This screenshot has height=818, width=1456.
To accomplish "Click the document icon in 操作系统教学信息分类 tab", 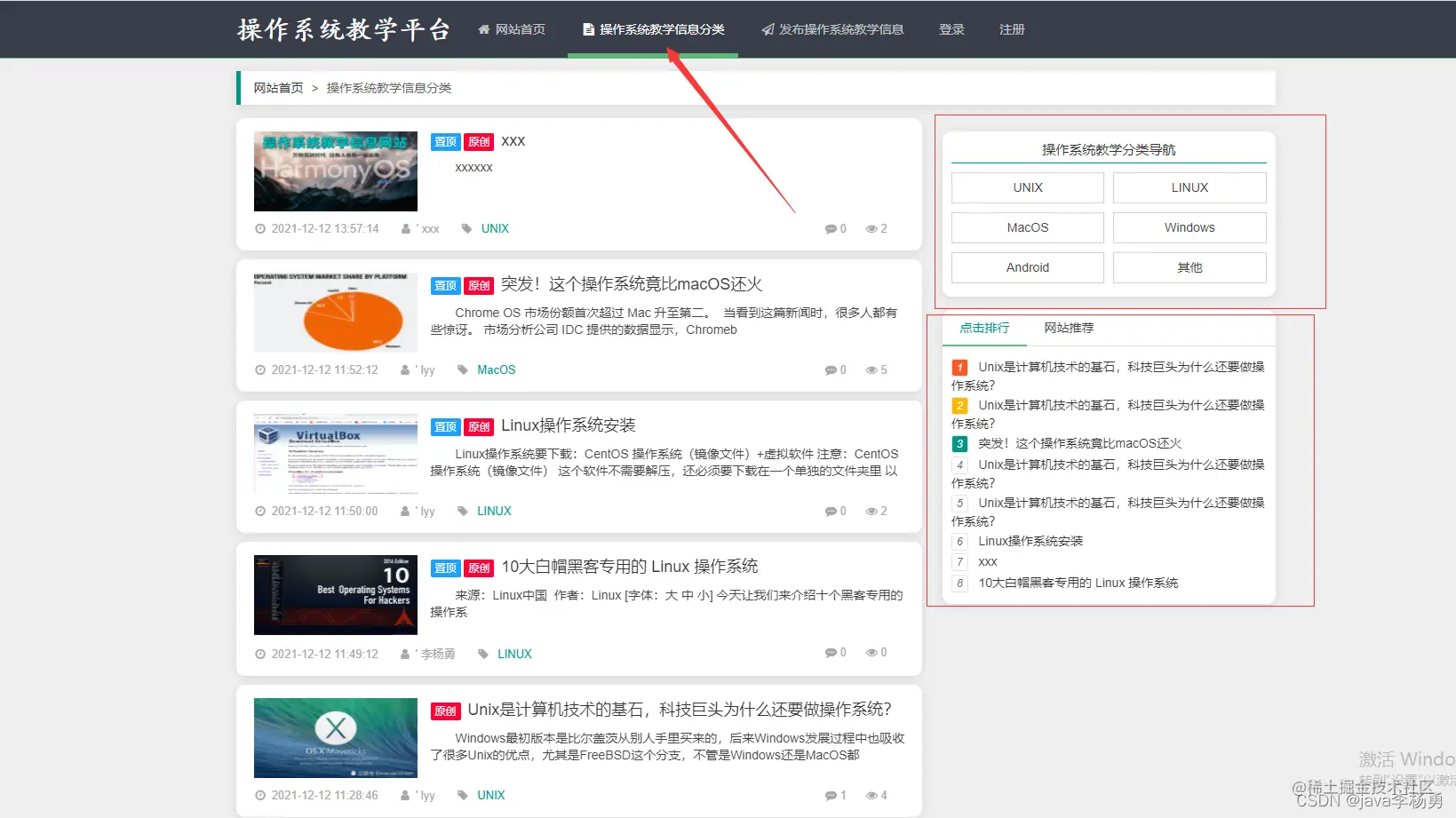I will click(588, 29).
